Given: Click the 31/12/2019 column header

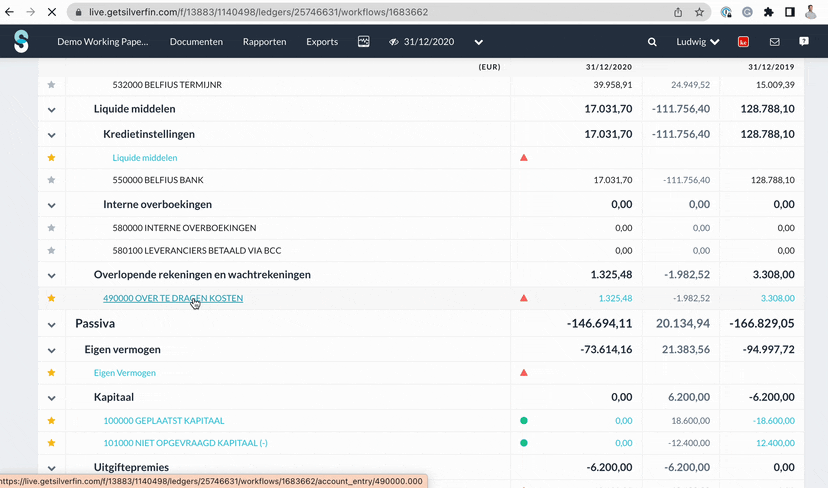Looking at the screenshot, I should [x=771, y=67].
